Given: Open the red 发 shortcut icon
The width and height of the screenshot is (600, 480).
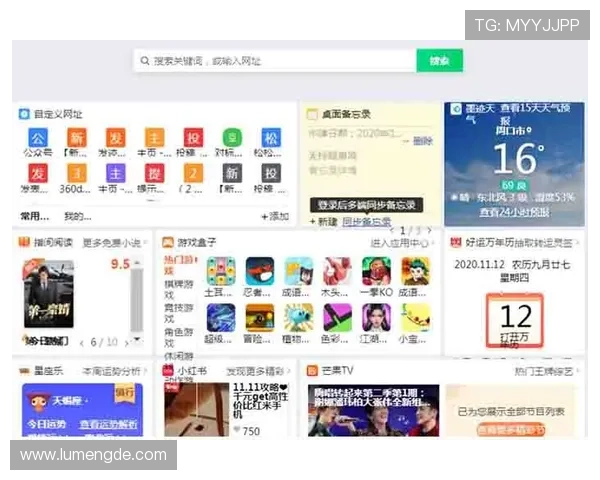Looking at the screenshot, I should pyautogui.click(x=38, y=173).
